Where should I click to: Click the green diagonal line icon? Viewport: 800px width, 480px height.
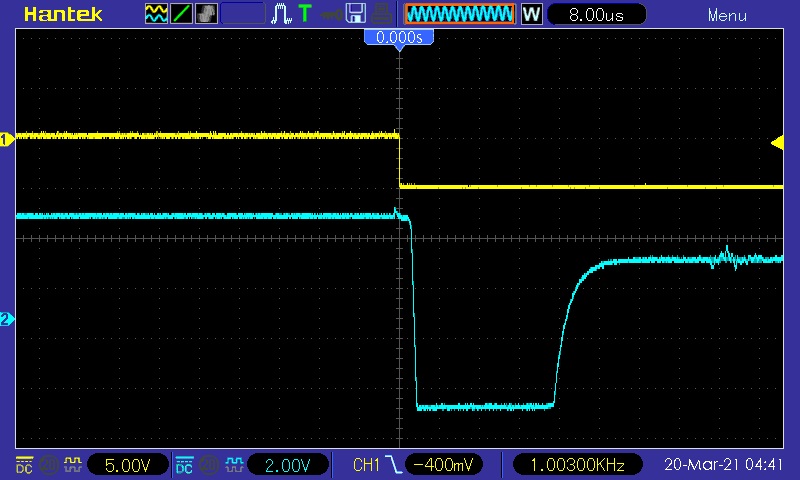coord(182,14)
